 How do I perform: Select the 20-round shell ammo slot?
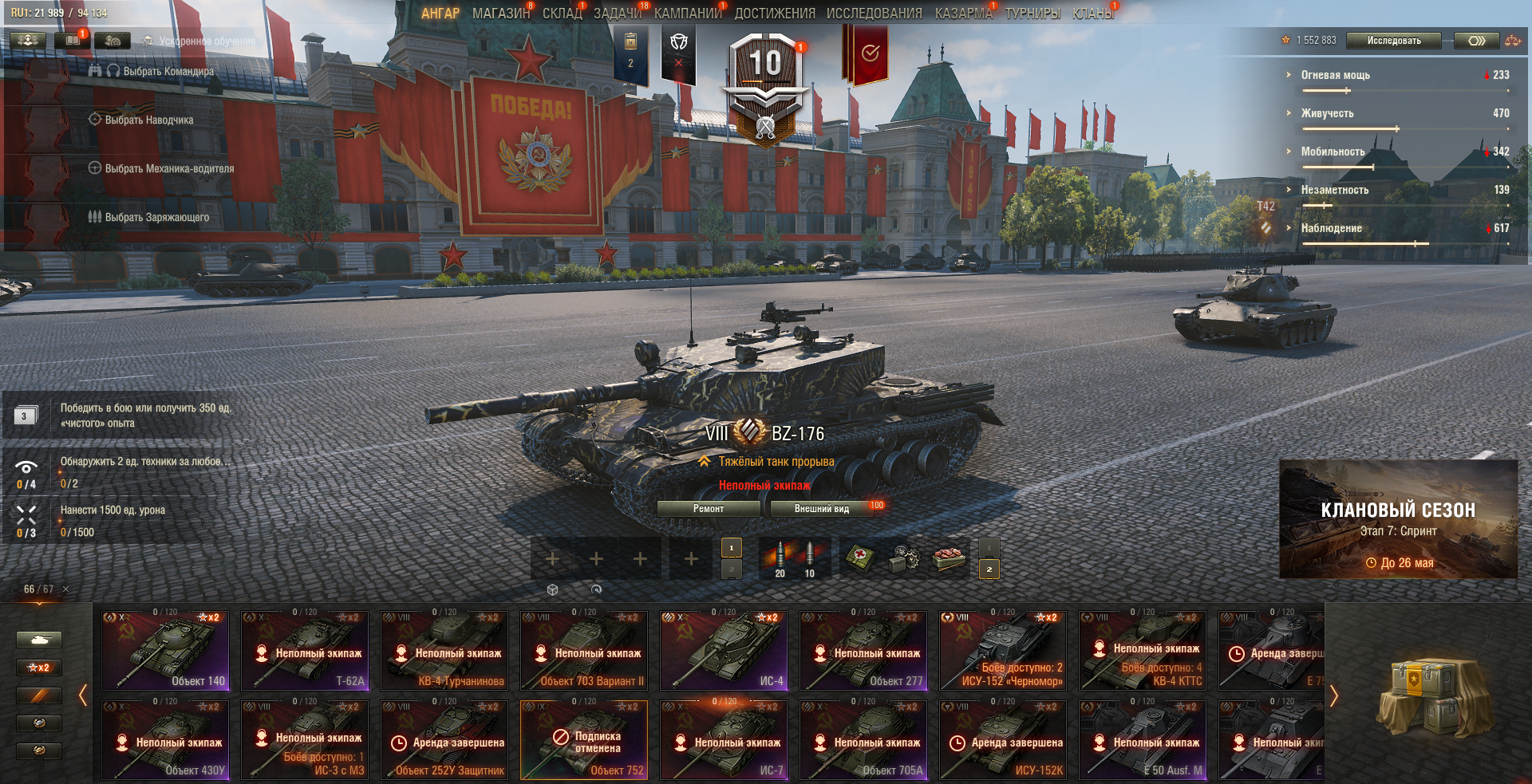click(x=780, y=557)
